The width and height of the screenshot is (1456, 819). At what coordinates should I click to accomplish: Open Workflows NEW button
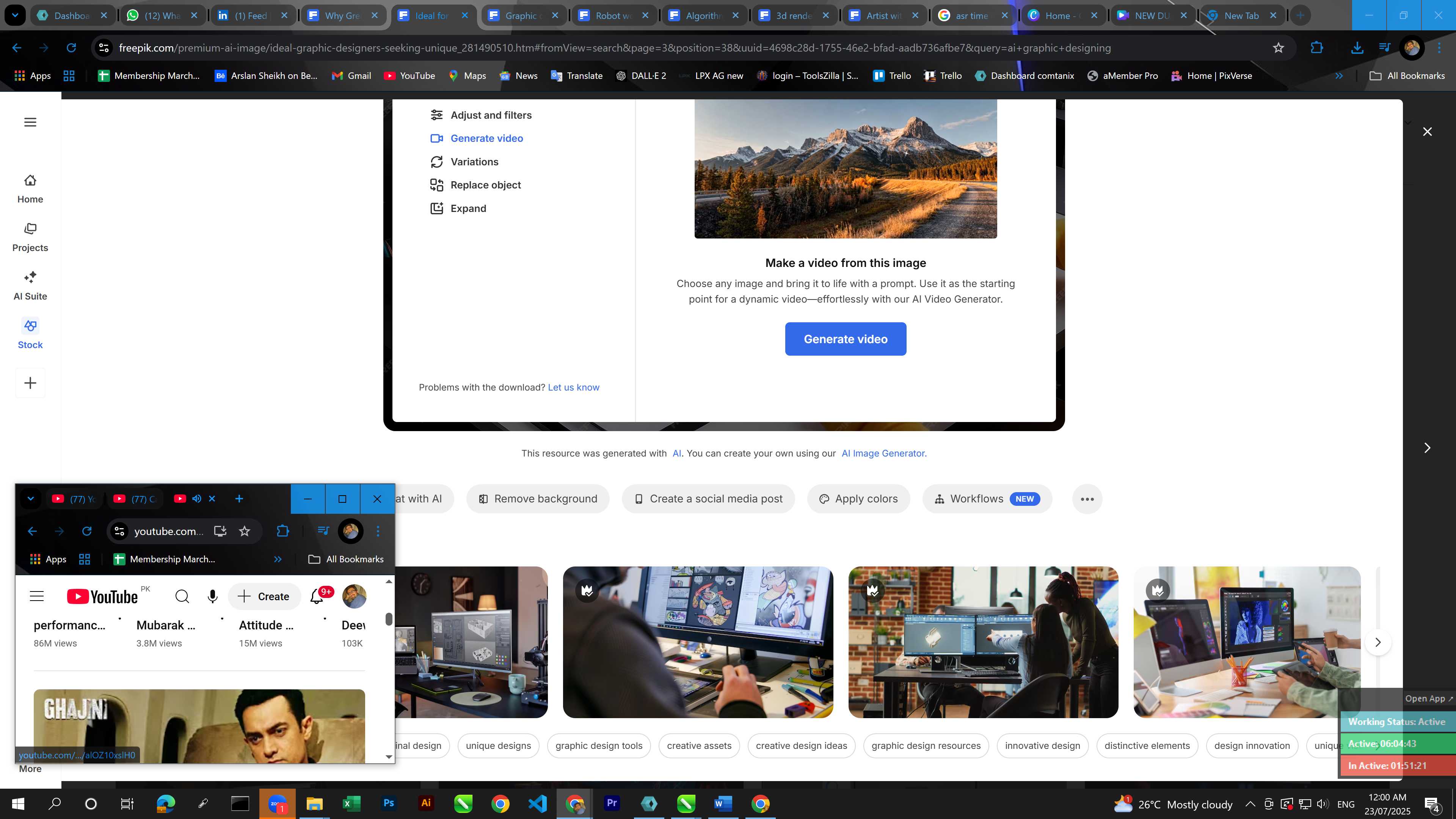pos(987,499)
